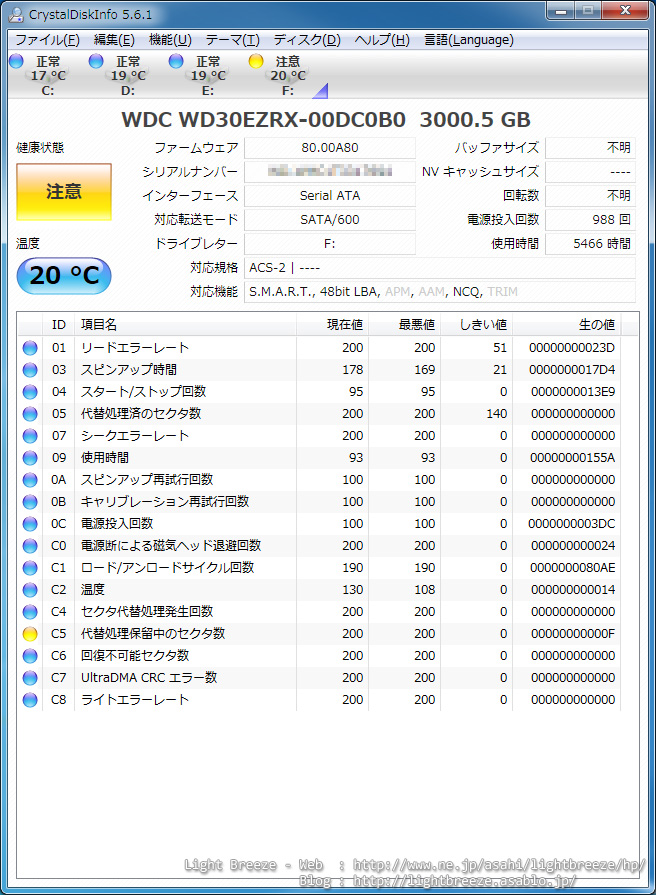Select raw value 00000000023D
The image size is (656, 895).
pyautogui.click(x=572, y=348)
